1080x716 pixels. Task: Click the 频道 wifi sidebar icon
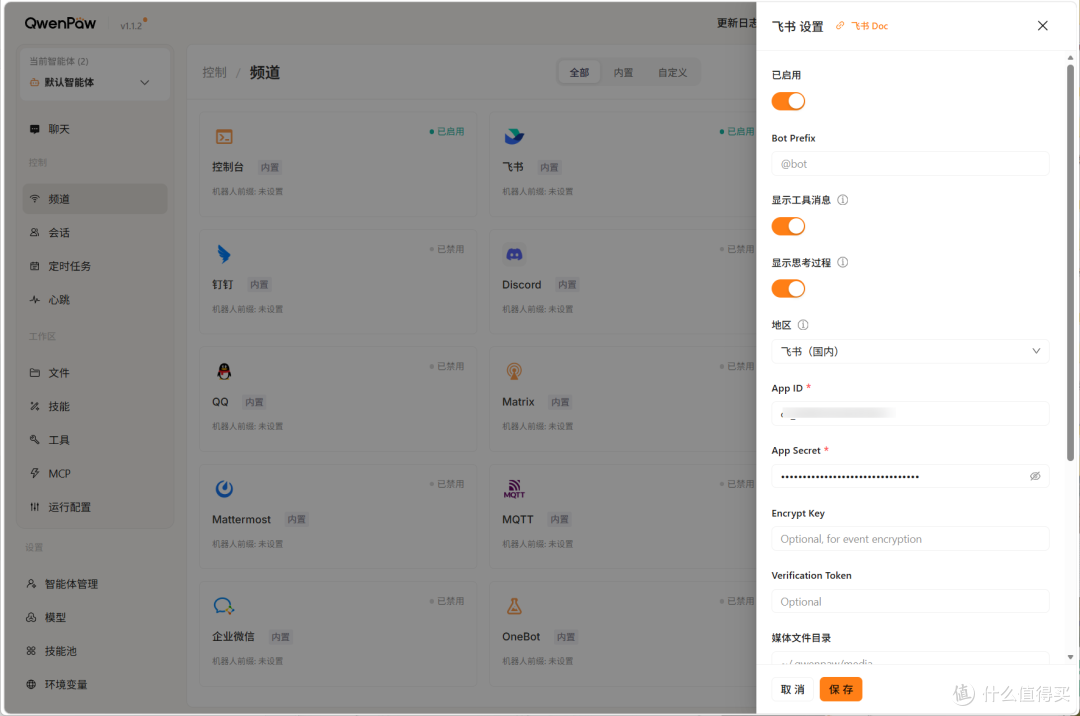[34, 199]
